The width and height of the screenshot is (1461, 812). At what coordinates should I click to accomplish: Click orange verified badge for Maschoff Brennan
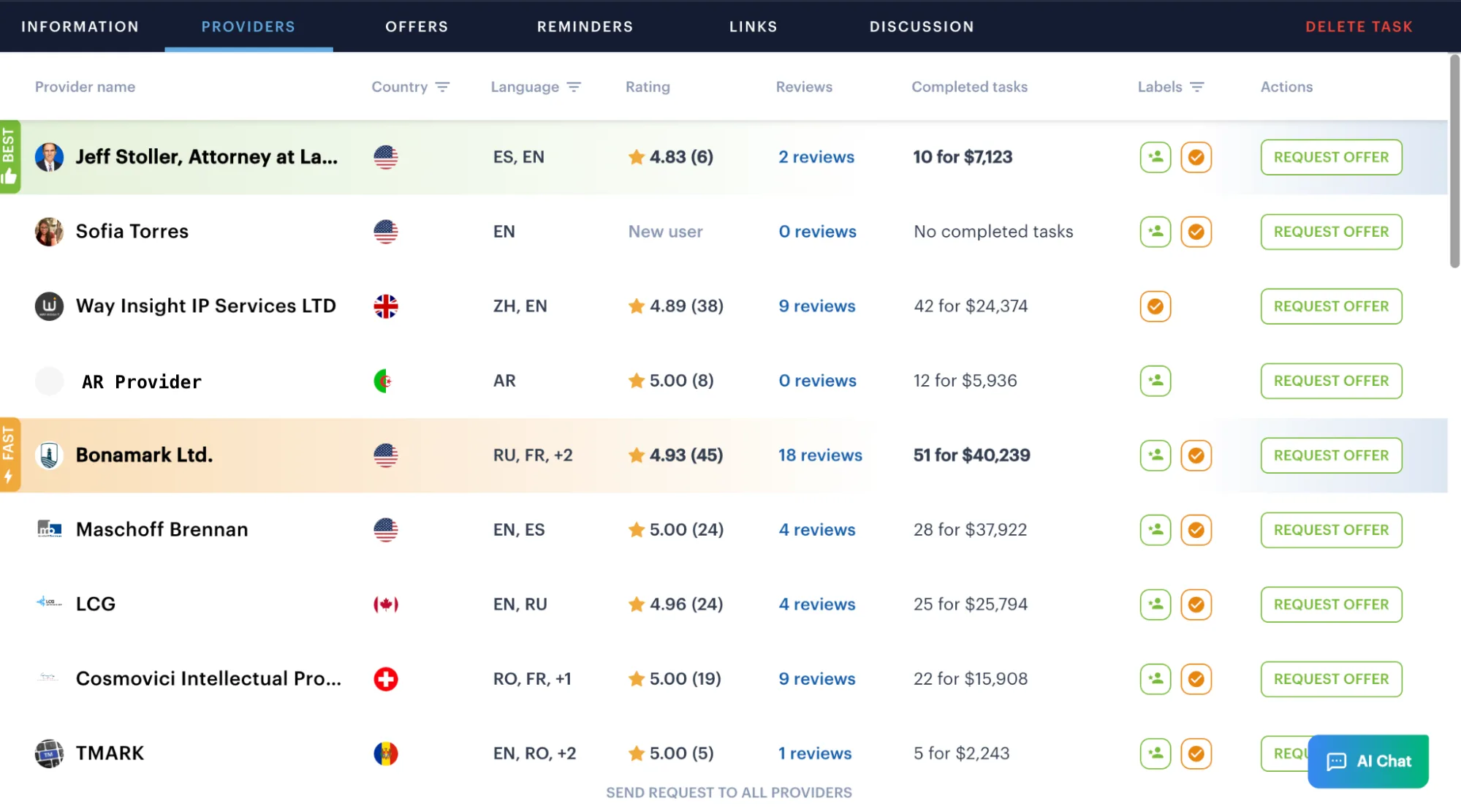pyautogui.click(x=1196, y=530)
